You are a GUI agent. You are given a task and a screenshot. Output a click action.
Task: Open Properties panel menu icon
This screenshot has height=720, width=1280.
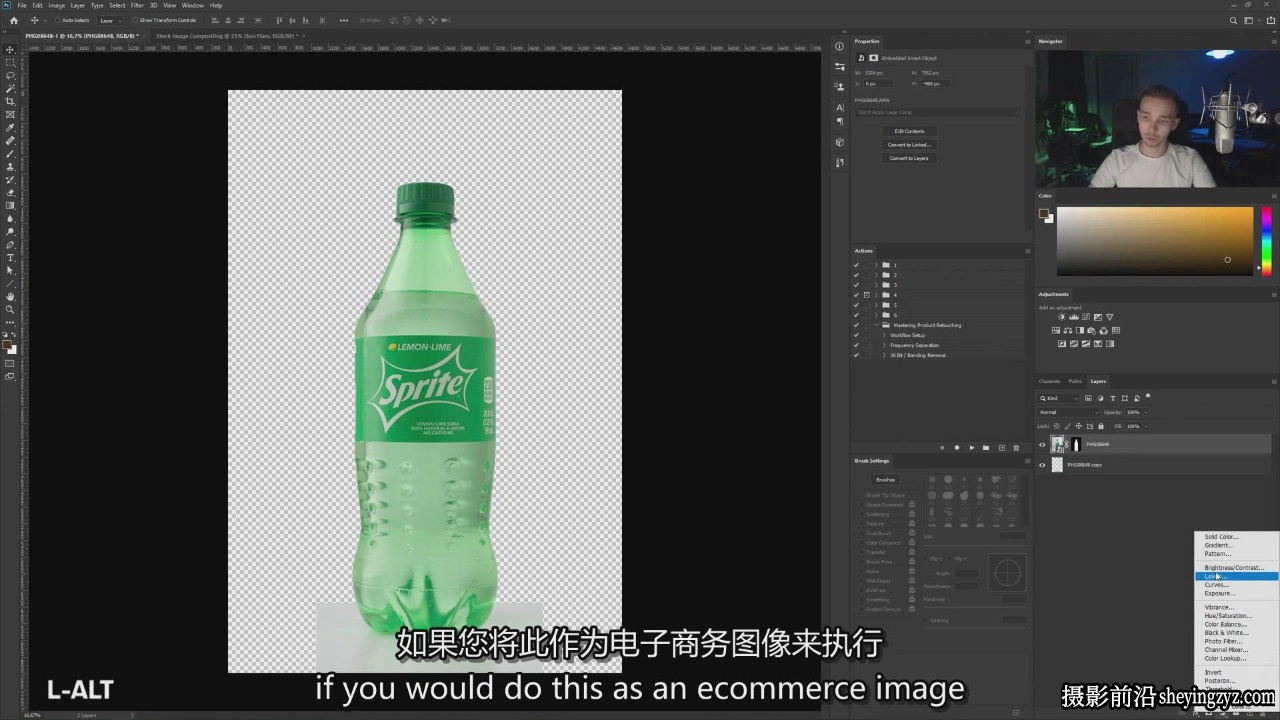click(x=1027, y=41)
